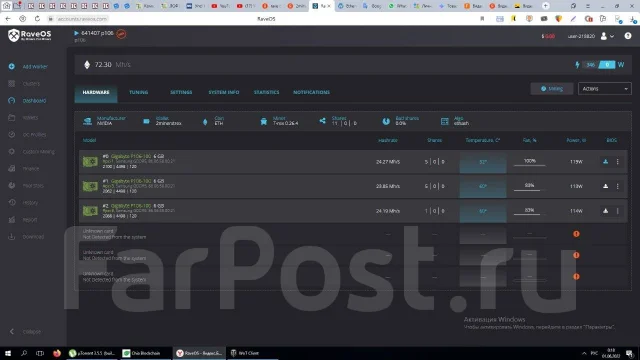Open Report in the sidebar
Screen dimensions: 640x360
(x=30, y=220)
